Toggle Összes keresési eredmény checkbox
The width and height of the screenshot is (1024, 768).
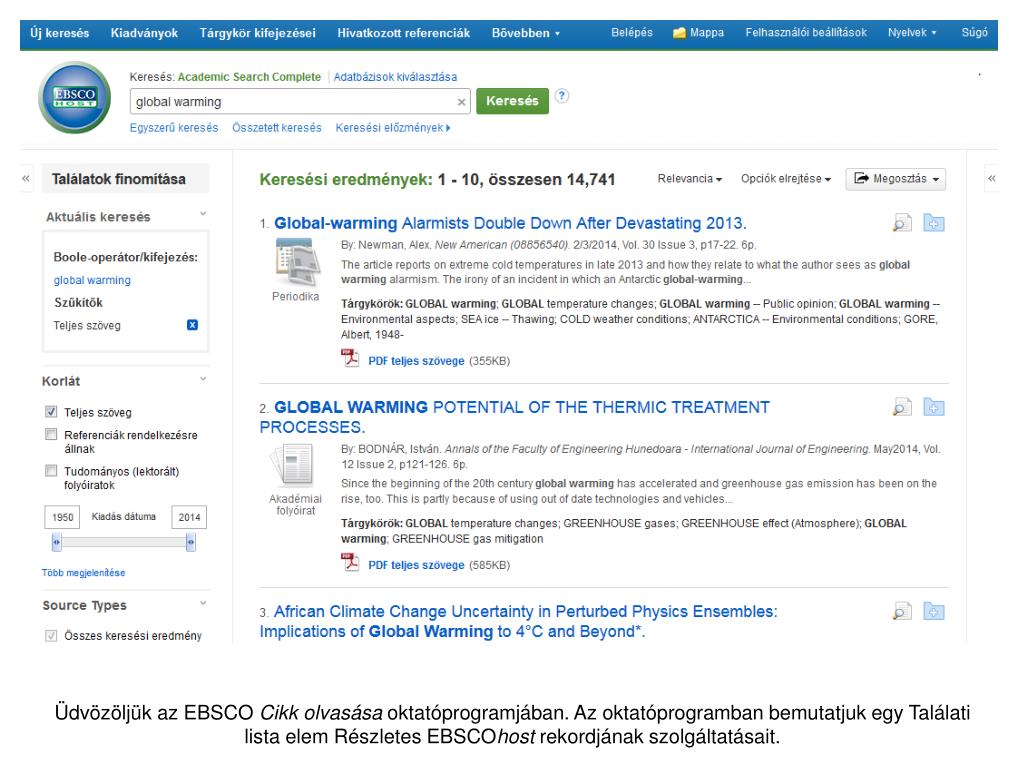pos(51,635)
